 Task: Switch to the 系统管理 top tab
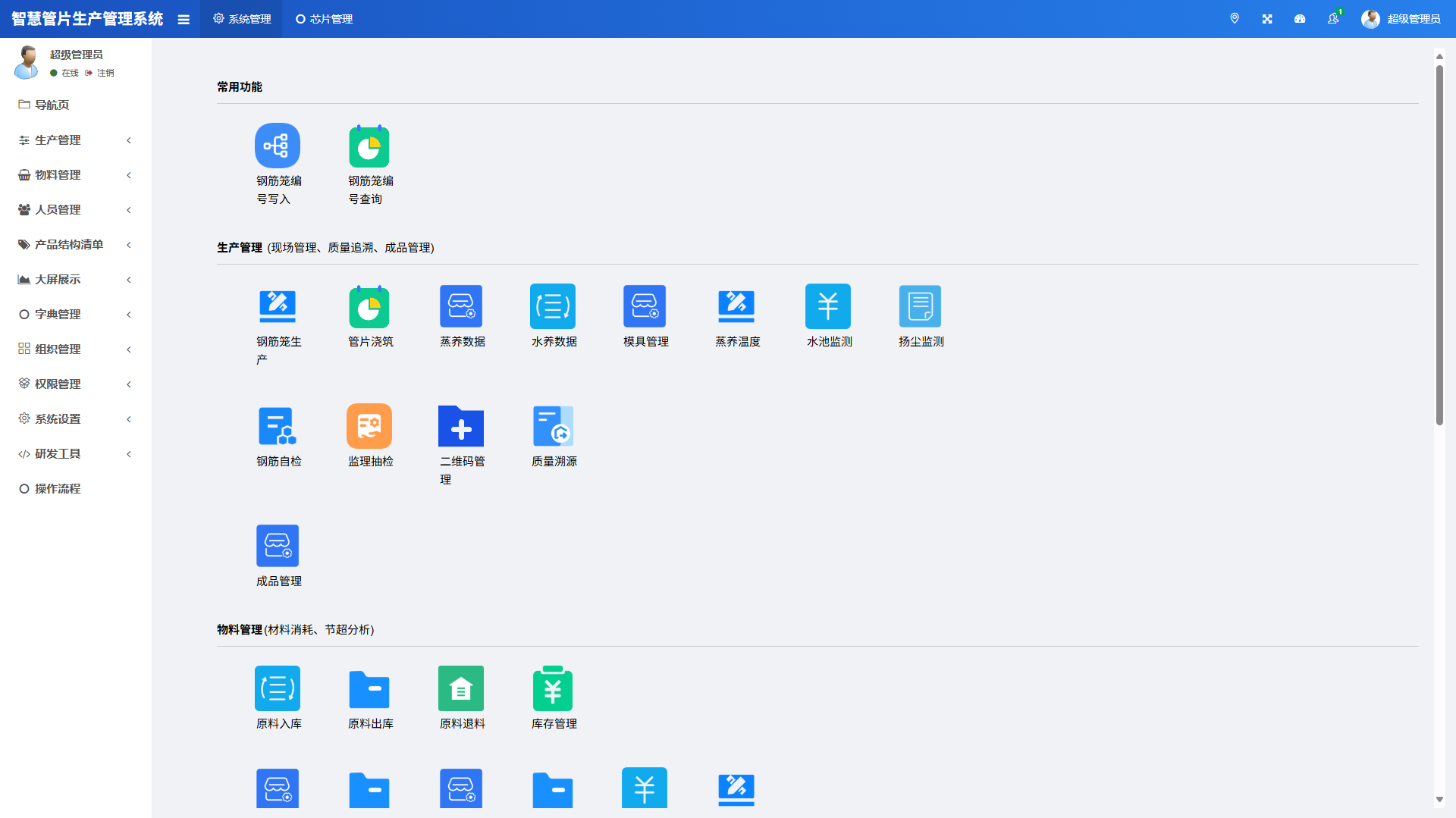242,19
